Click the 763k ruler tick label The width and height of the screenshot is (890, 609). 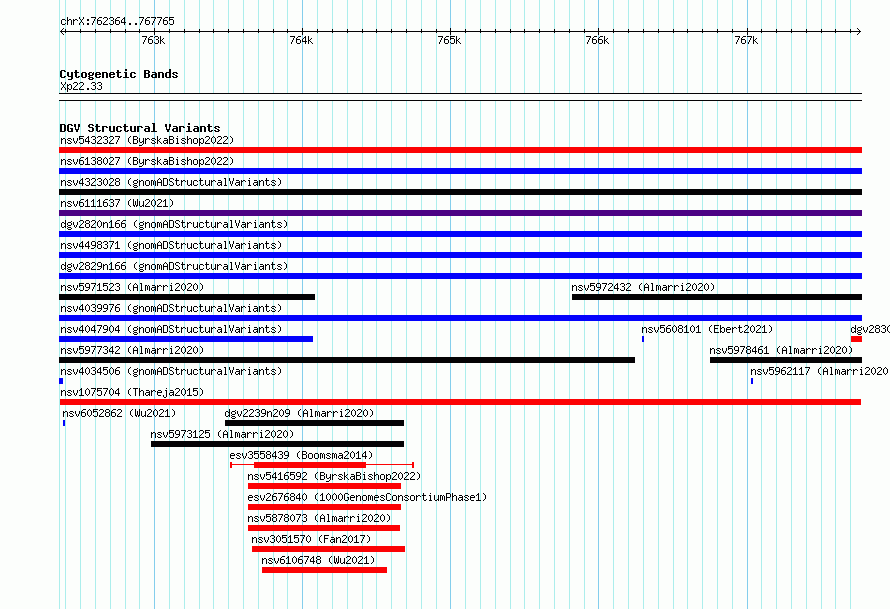pos(153,40)
